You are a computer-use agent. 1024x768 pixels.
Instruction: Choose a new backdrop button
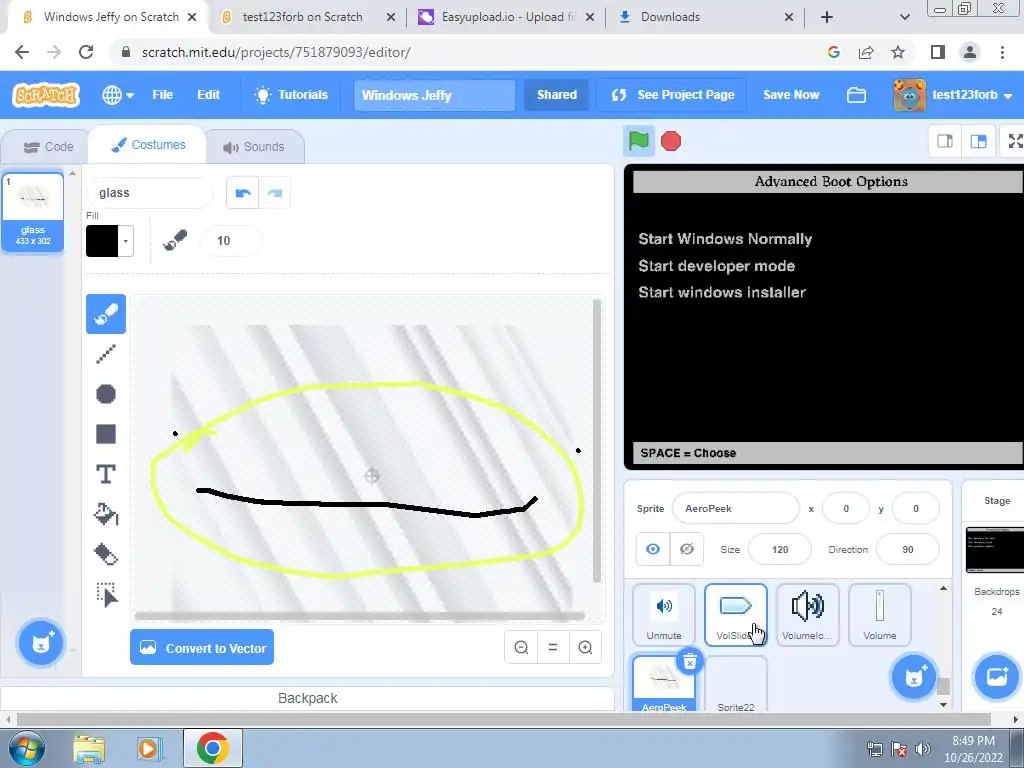996,677
